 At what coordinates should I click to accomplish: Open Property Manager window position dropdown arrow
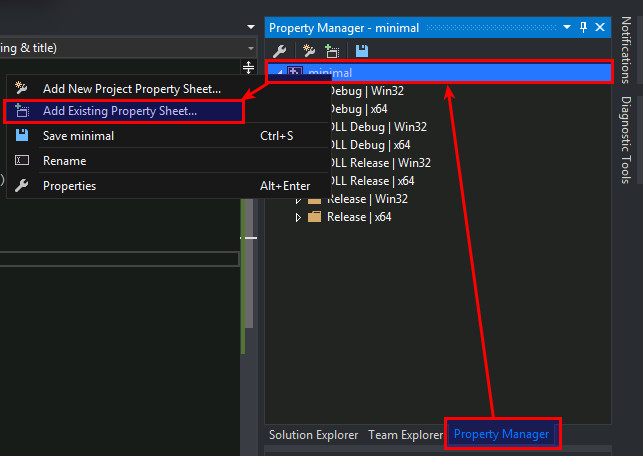[567, 27]
